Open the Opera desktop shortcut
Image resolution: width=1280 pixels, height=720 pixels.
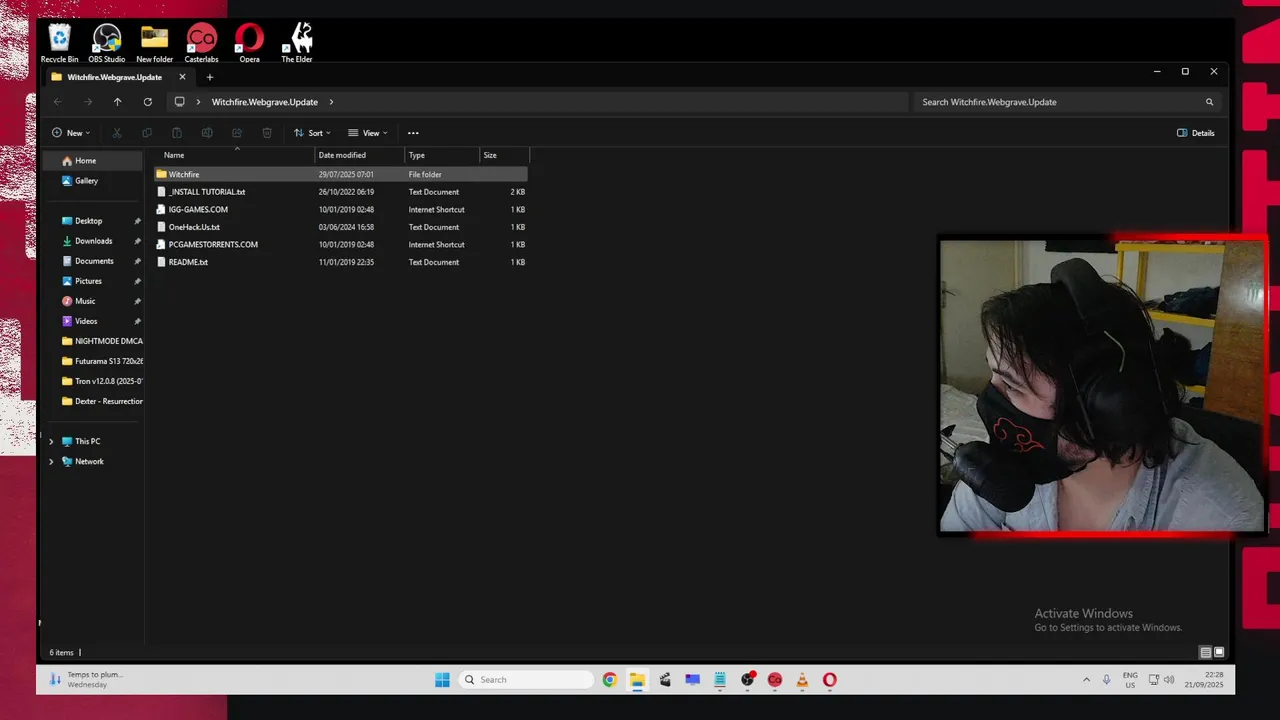click(x=249, y=44)
